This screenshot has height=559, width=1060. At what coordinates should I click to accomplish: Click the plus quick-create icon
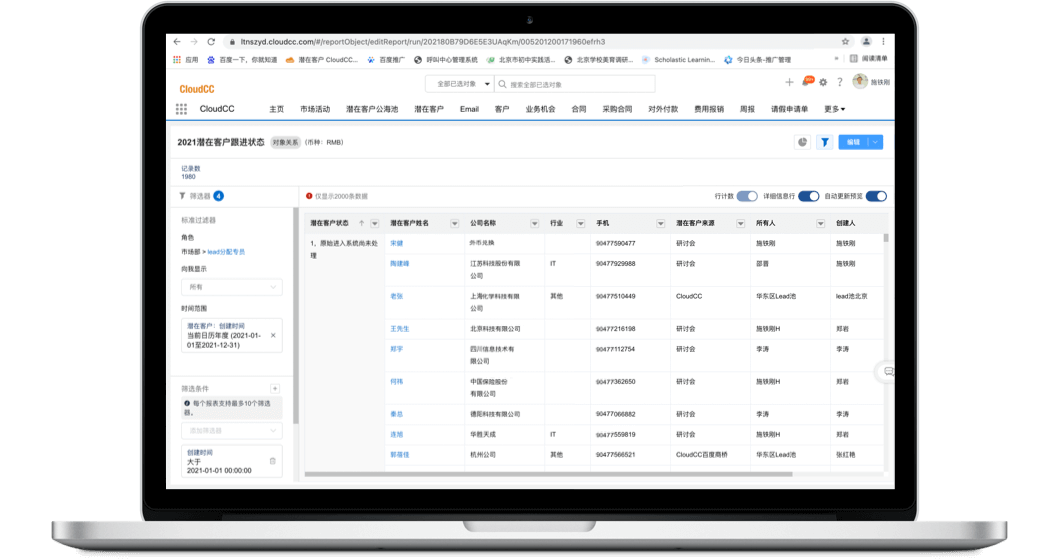pos(789,82)
